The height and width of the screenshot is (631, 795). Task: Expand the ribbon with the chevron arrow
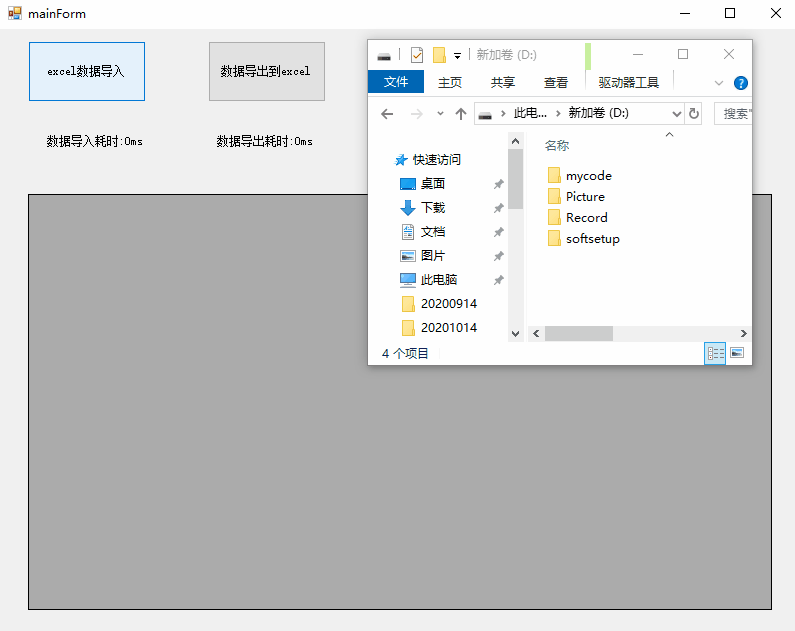click(718, 83)
